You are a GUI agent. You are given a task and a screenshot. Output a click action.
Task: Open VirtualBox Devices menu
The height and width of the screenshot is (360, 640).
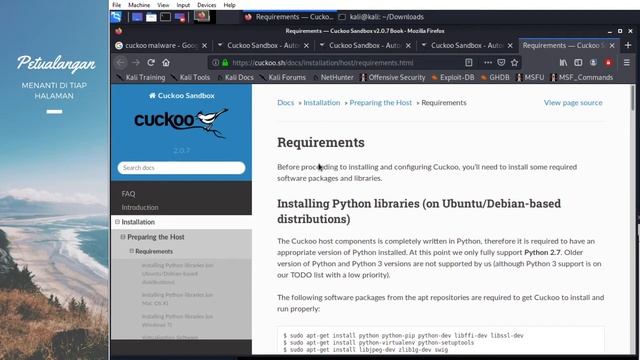coord(207,5)
